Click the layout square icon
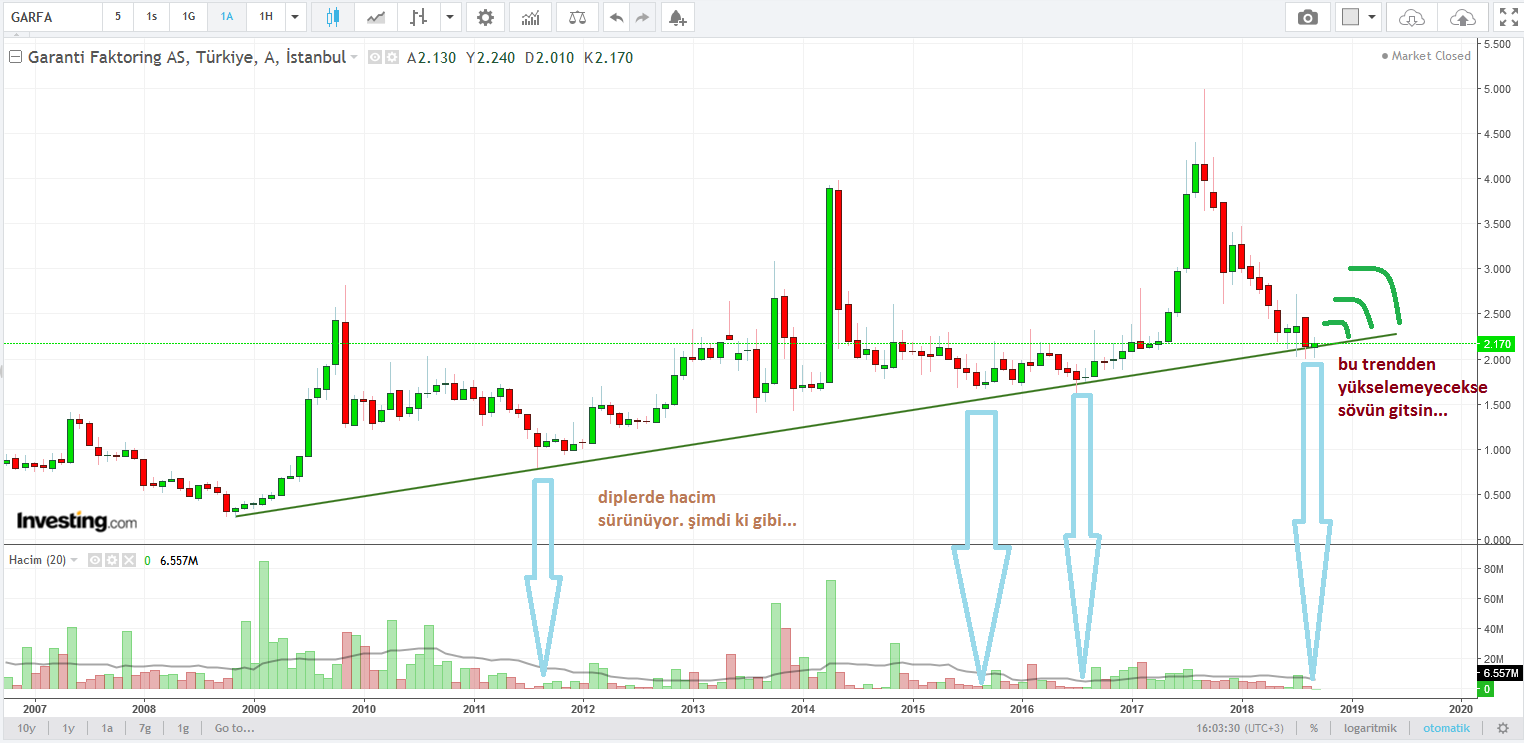1524x743 pixels. pos(1350,17)
